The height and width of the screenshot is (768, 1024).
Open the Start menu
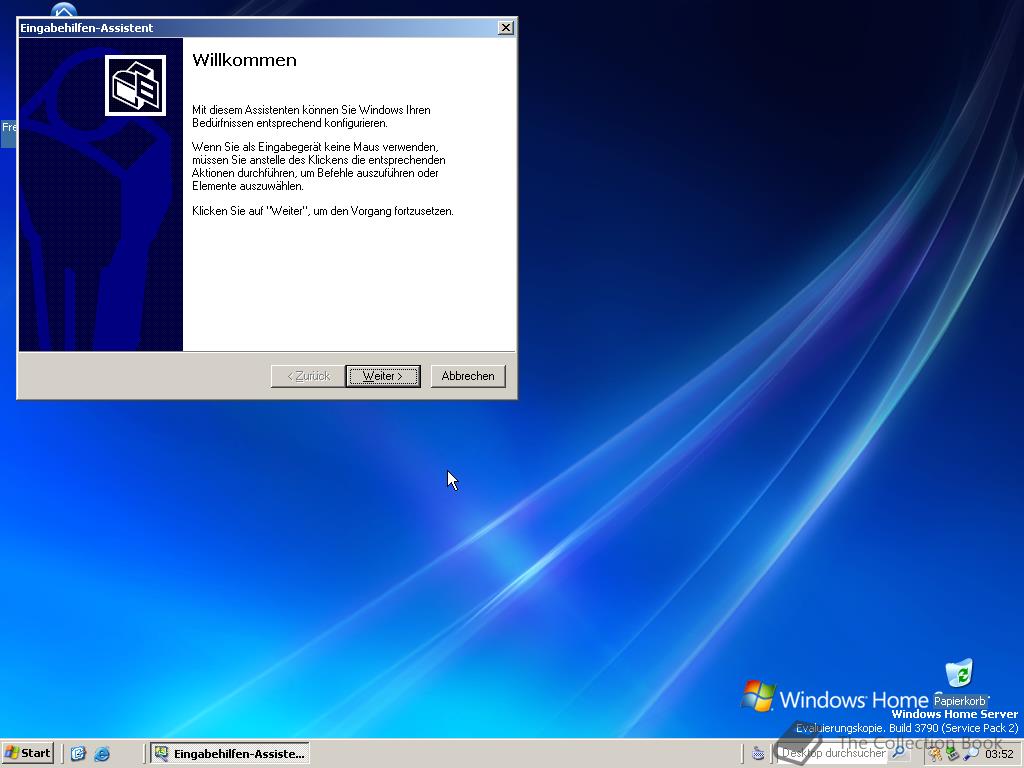27,753
